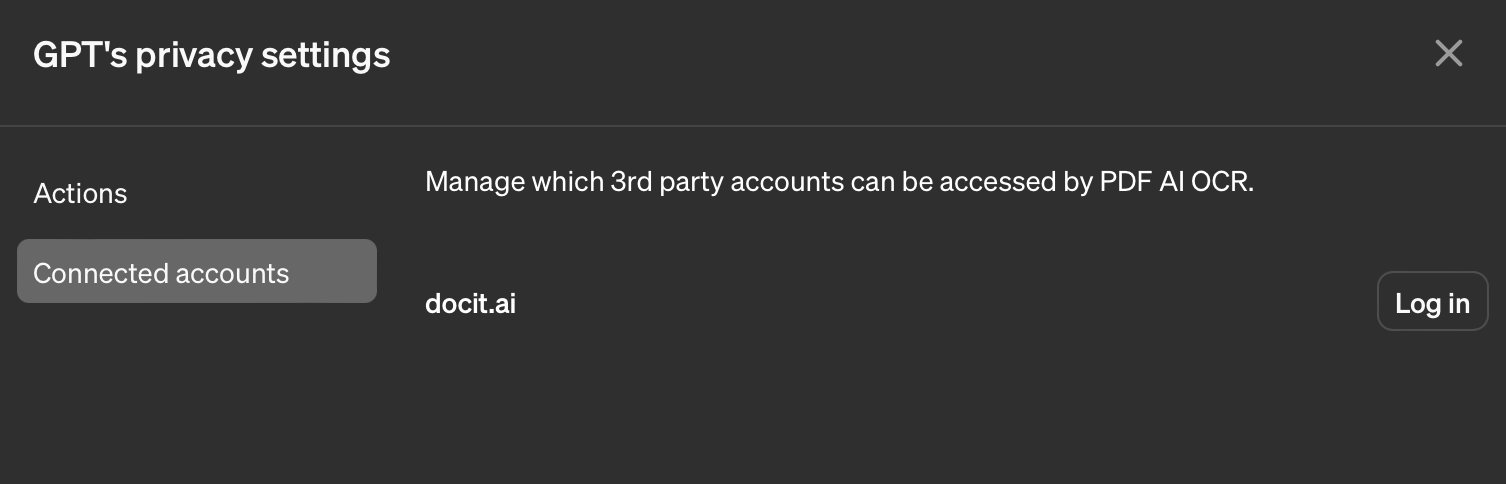Click the PDF AI OCR name in the description
1506x484 pixels.
pyautogui.click(x=1174, y=182)
